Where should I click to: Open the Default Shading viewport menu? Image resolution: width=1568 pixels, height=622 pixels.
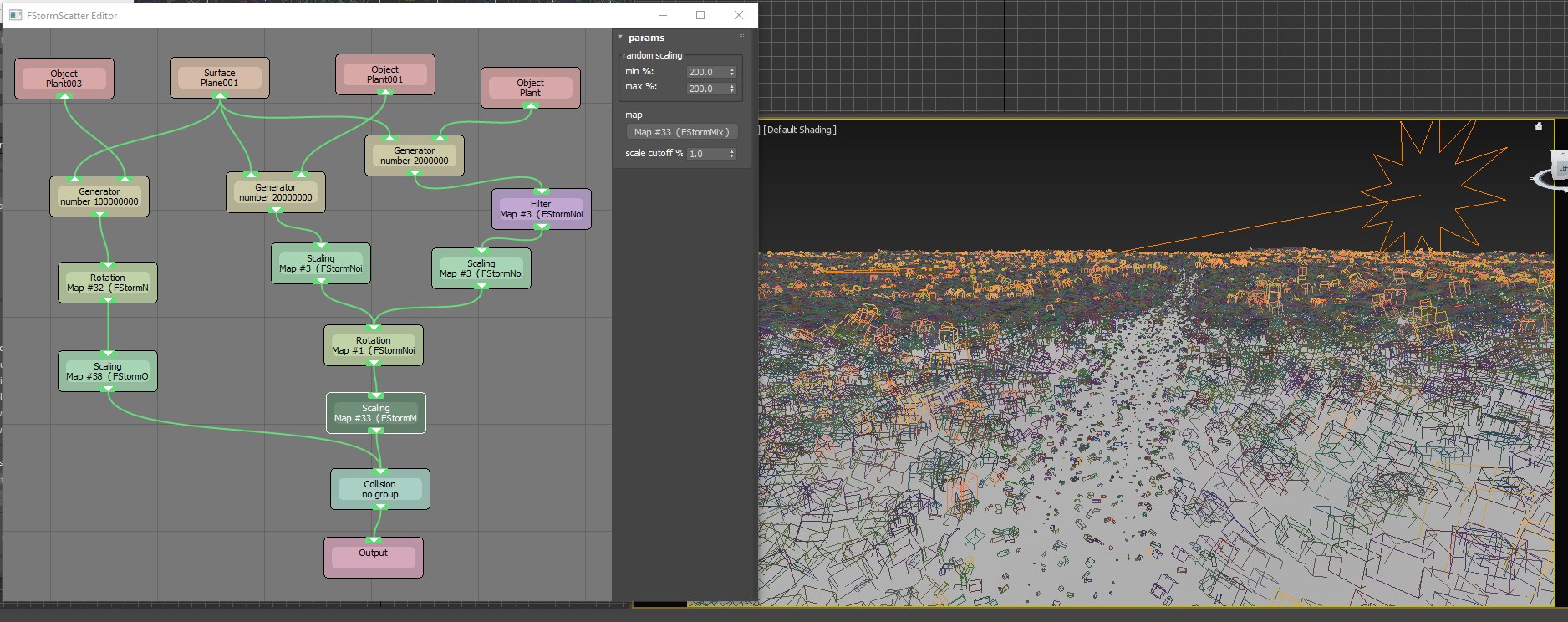click(x=800, y=130)
